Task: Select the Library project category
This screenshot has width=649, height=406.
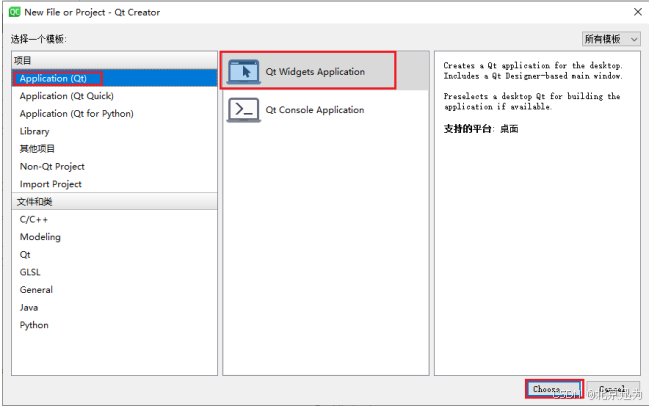Action: [114, 131]
